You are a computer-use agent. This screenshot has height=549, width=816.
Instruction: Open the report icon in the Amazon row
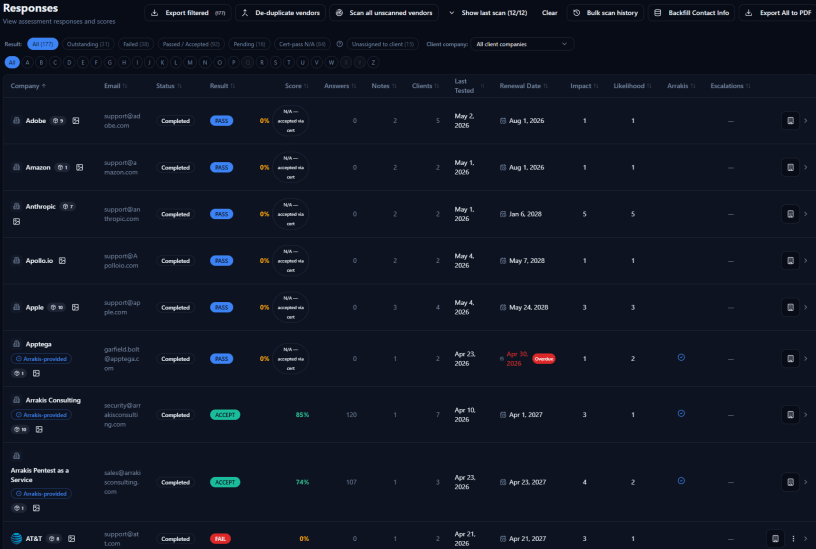coord(790,168)
